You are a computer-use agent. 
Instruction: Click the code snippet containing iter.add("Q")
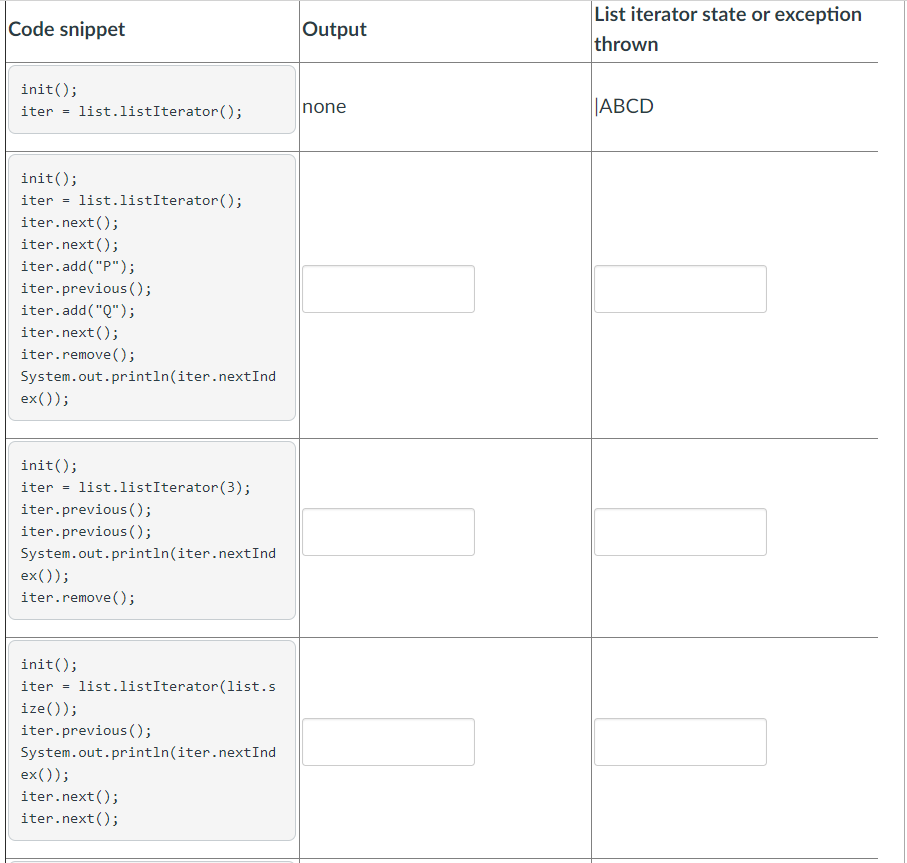click(150, 288)
